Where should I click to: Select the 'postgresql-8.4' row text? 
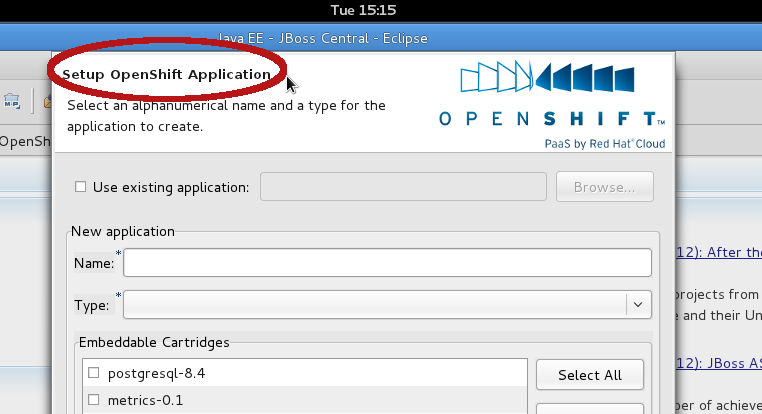(x=156, y=373)
